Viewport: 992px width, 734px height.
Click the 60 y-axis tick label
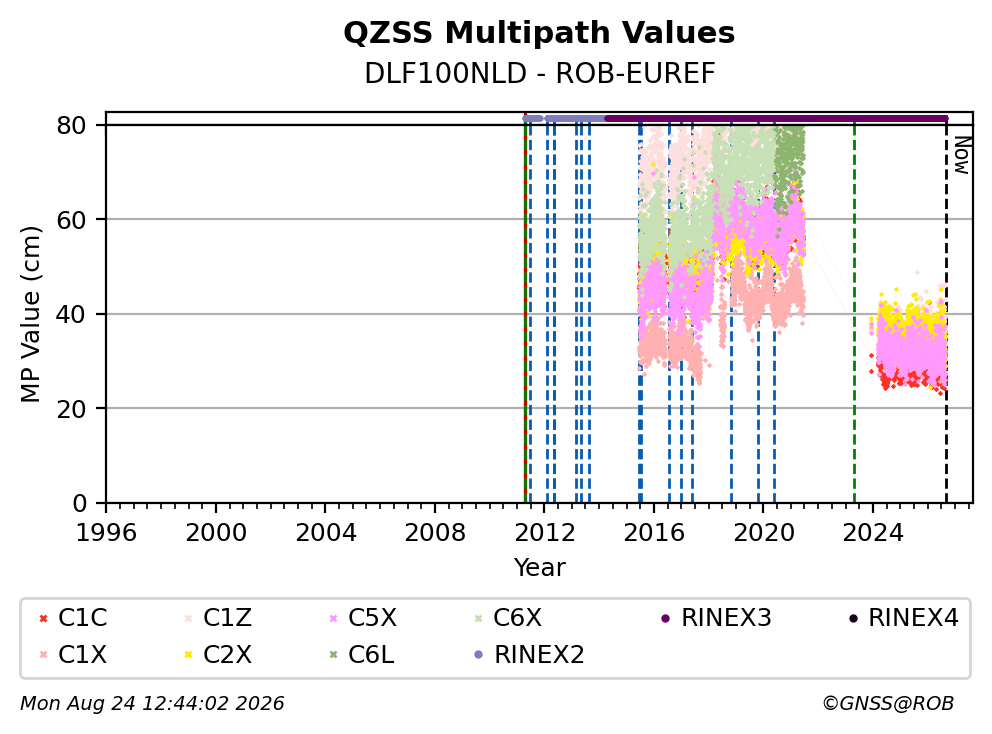click(x=71, y=220)
